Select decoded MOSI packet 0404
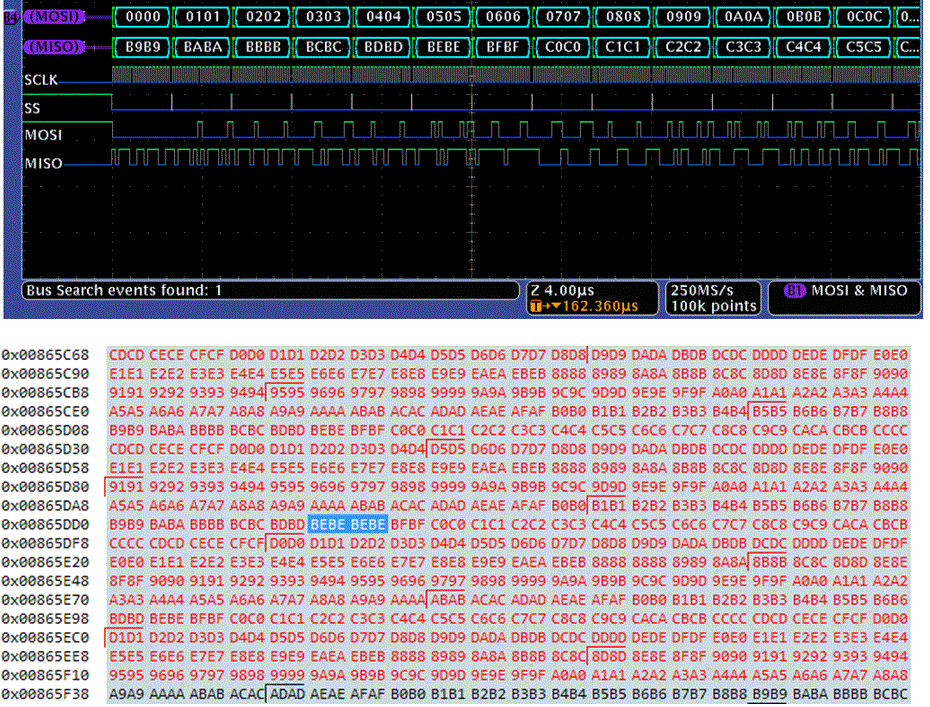 click(383, 17)
